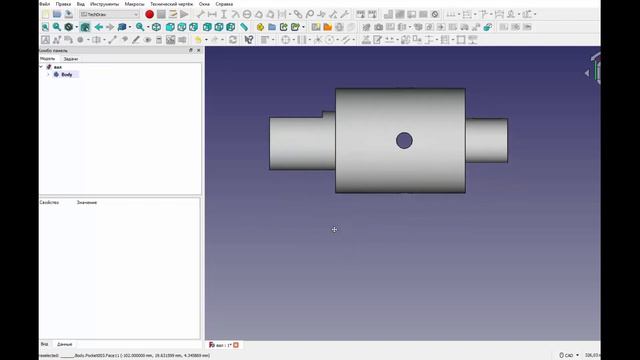Screen dimensions: 640x360
Task: Set rear view cube icon
Action: click(x=207, y=27)
